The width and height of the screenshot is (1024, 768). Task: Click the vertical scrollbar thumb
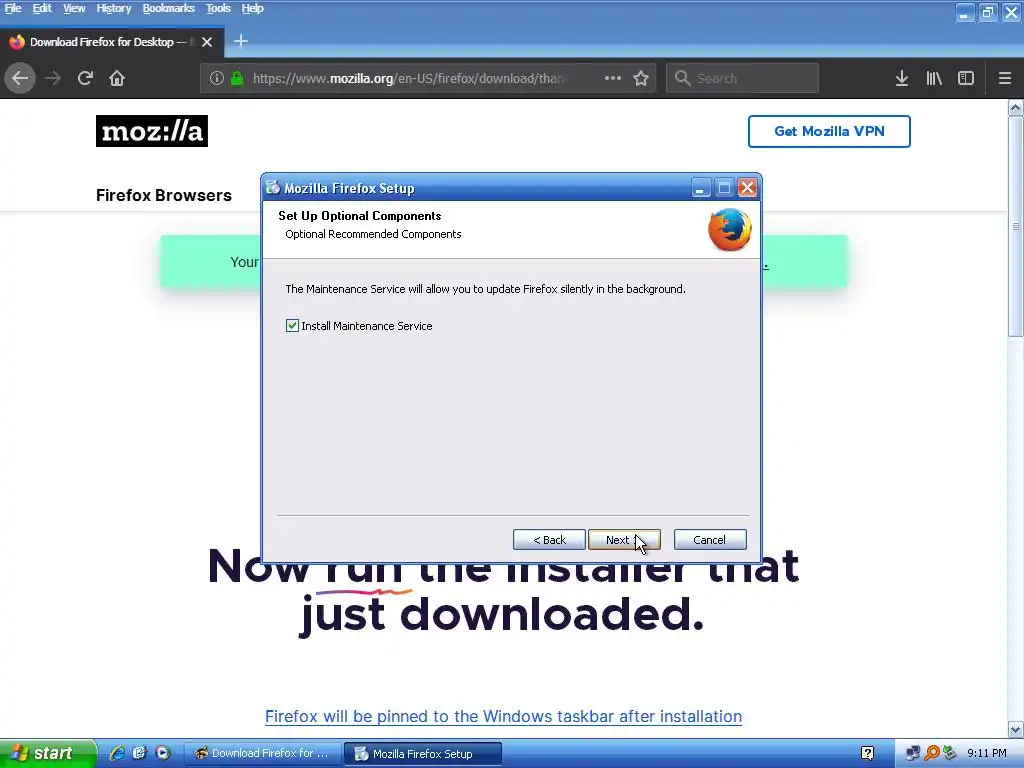[1016, 227]
